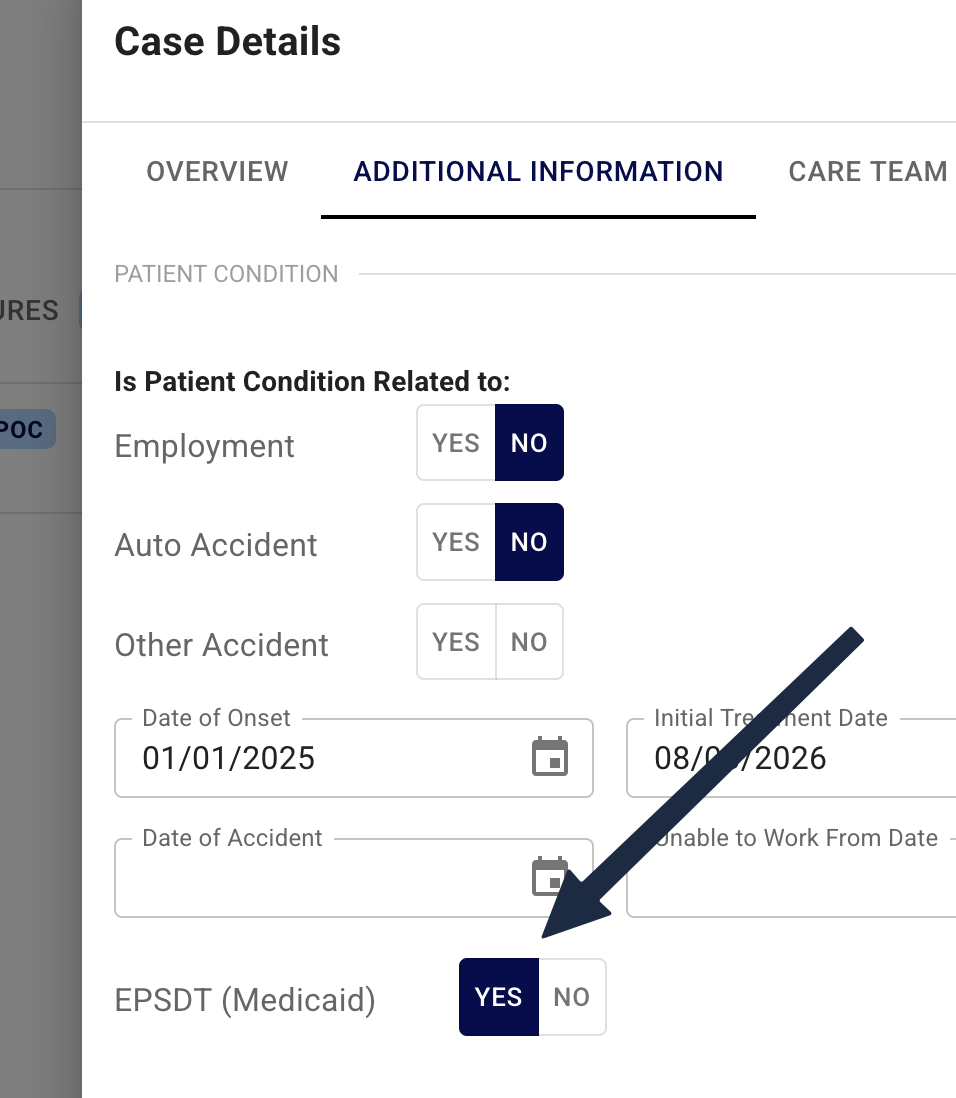Click the Unable to Work From Date field
This screenshot has height=1098, width=956.
(791, 877)
